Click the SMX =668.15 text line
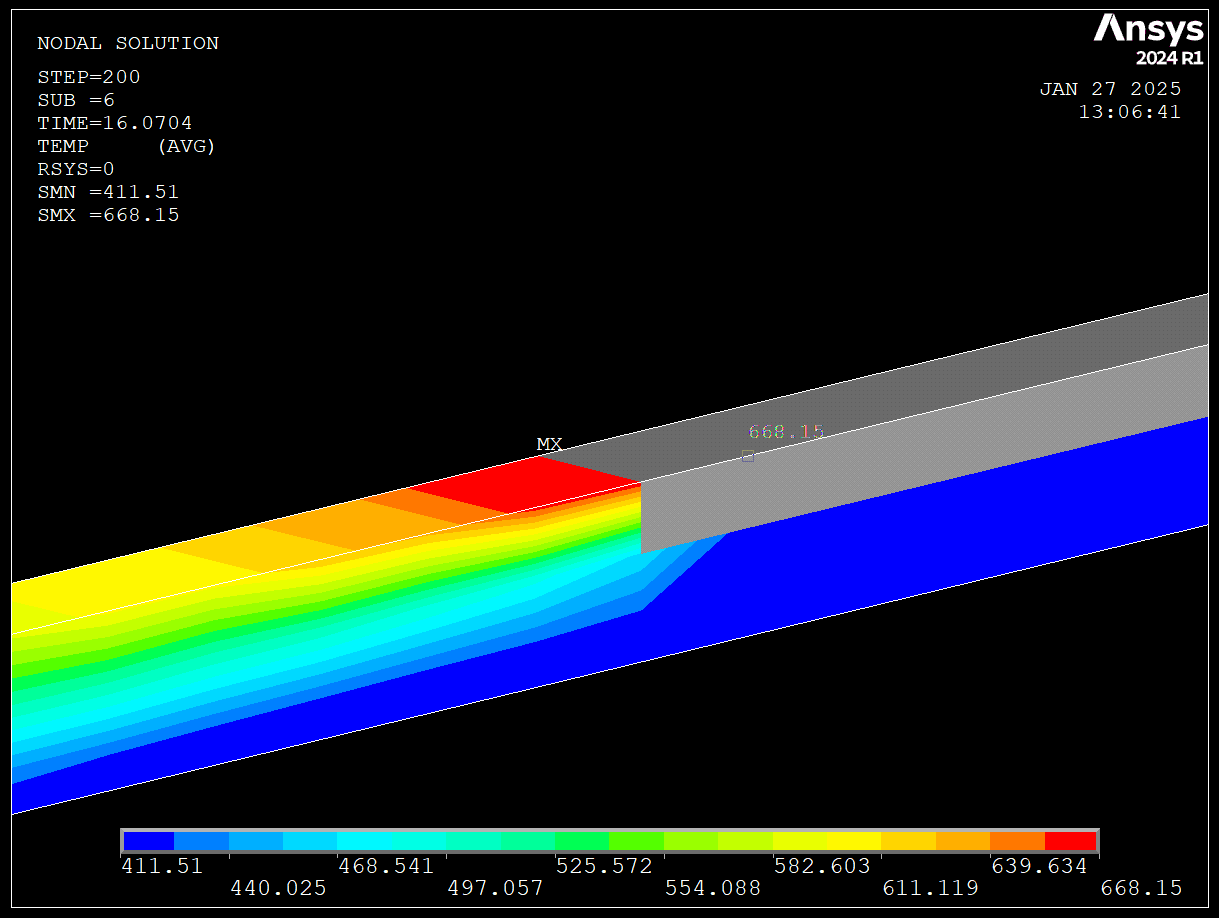 [x=108, y=215]
